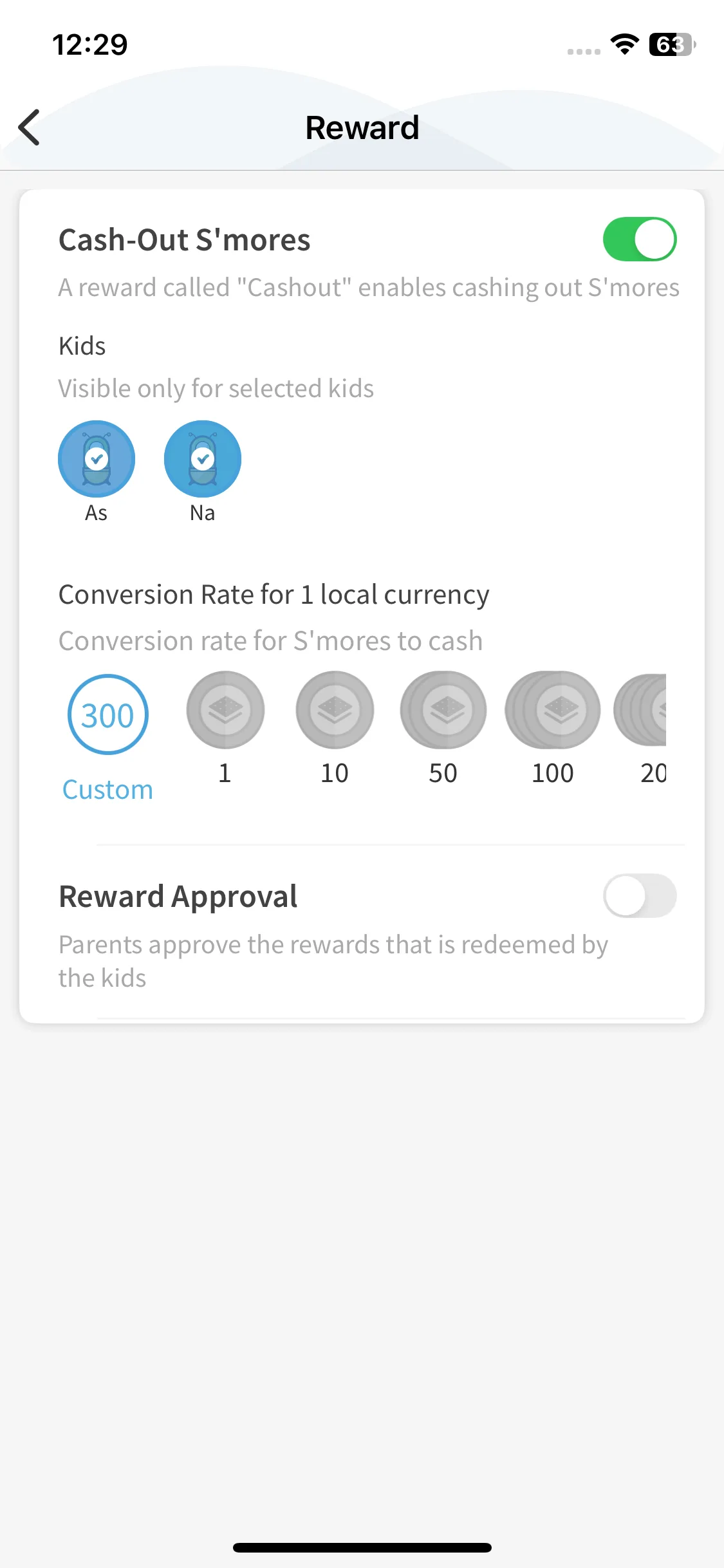
Task: Tap the 12:29 clock in status bar
Action: coord(90,44)
